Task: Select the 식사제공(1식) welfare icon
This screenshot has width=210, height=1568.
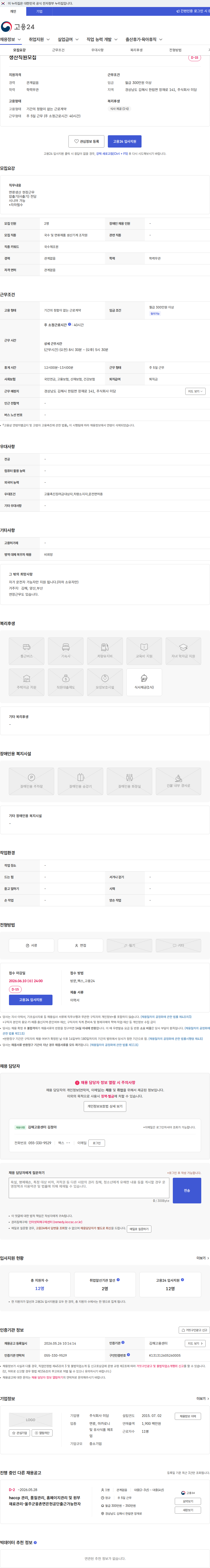Action: (144, 682)
